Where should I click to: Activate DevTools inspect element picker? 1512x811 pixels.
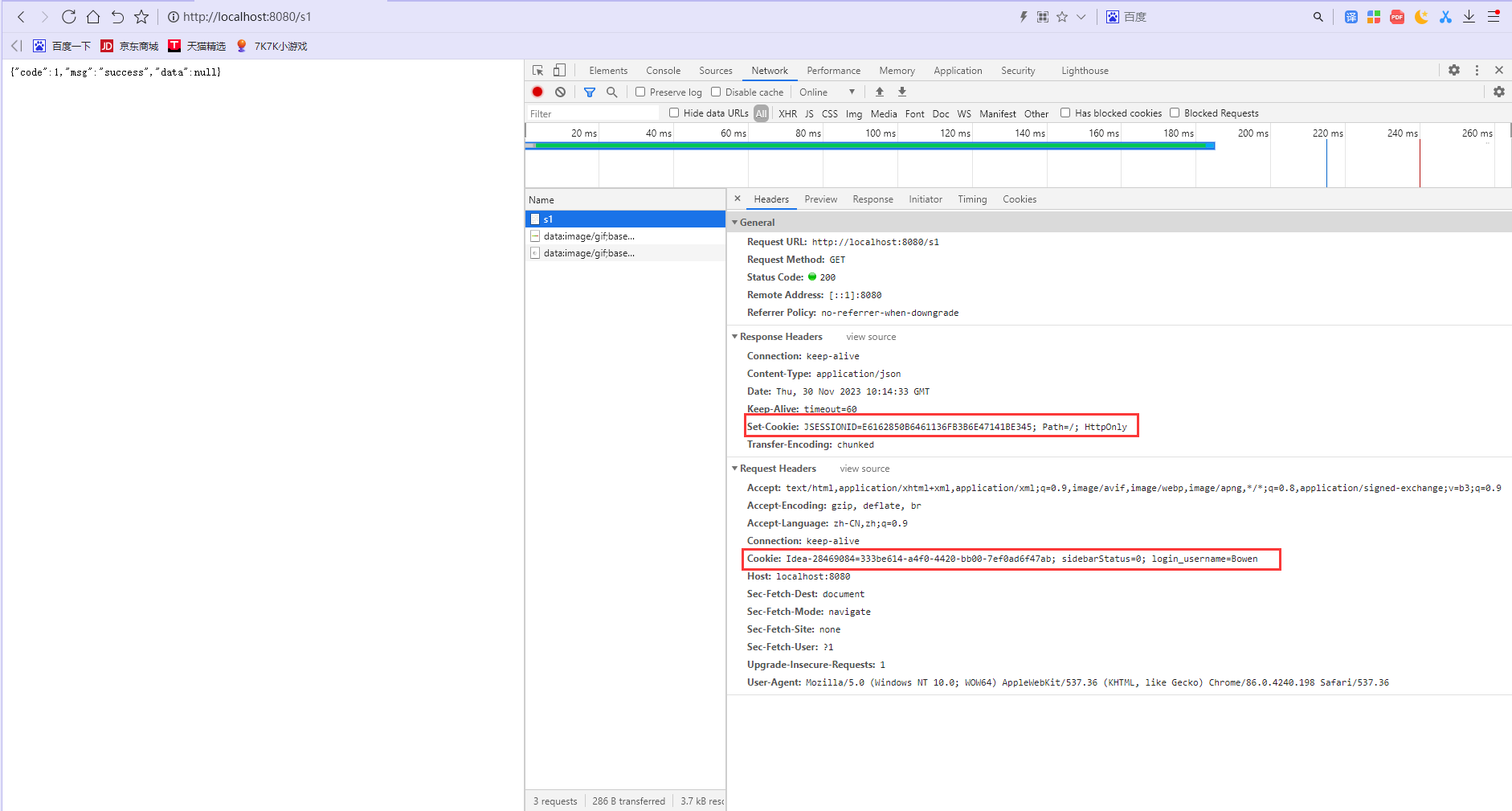click(538, 71)
